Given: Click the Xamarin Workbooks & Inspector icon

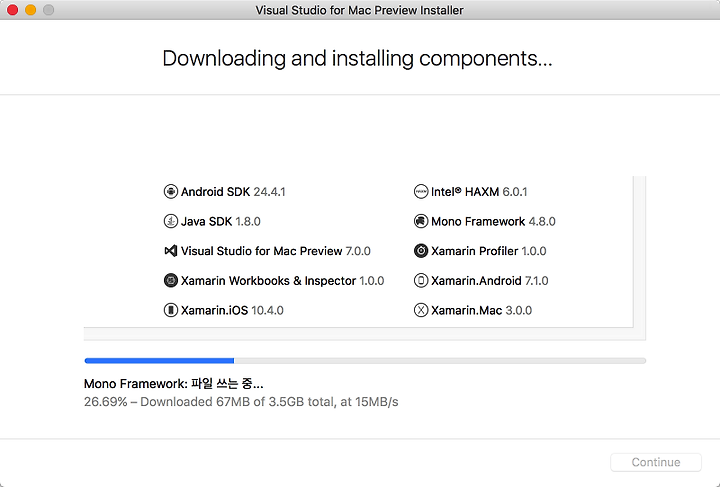Looking at the screenshot, I should (170, 280).
